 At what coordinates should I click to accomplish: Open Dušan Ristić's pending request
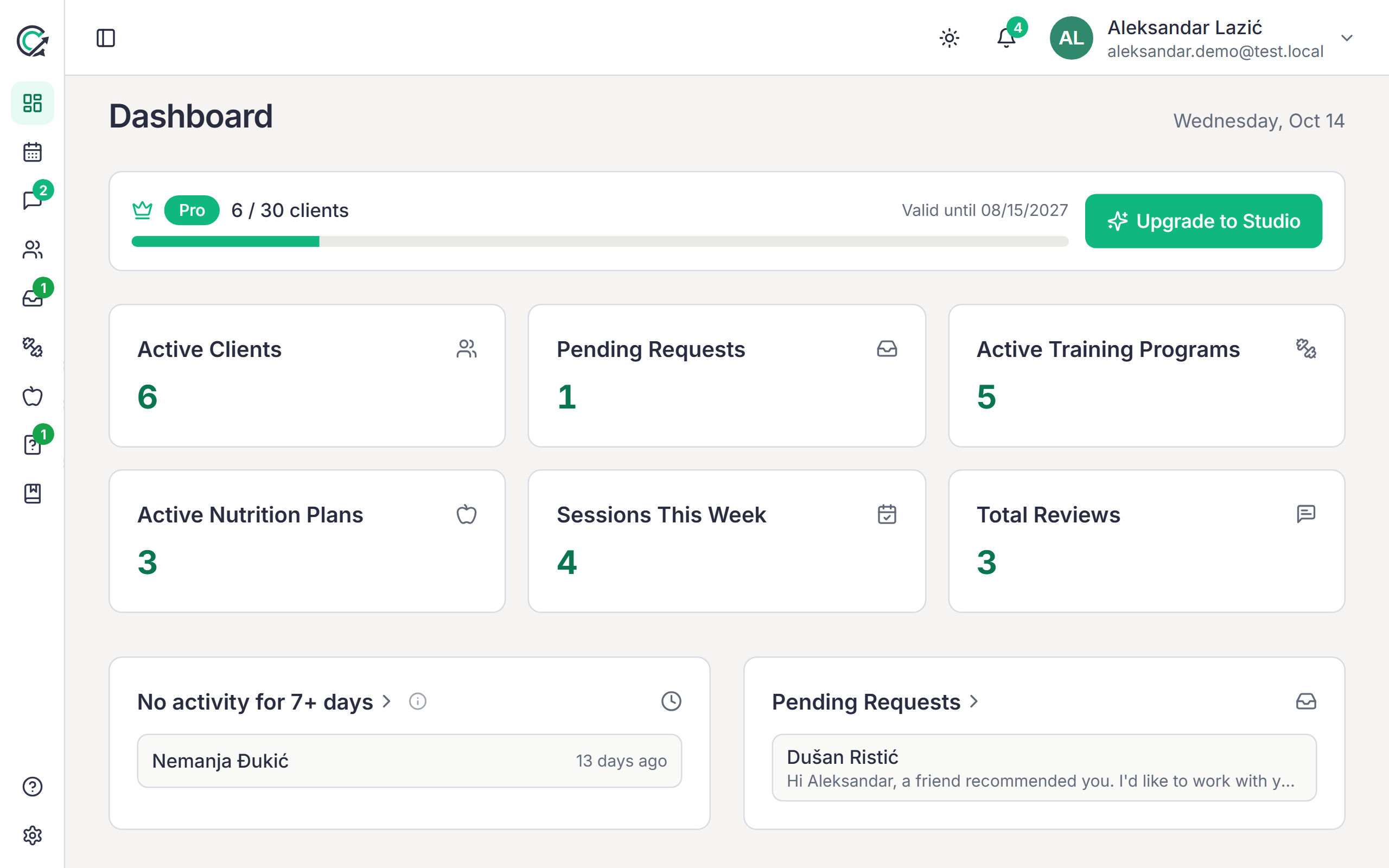(1044, 768)
